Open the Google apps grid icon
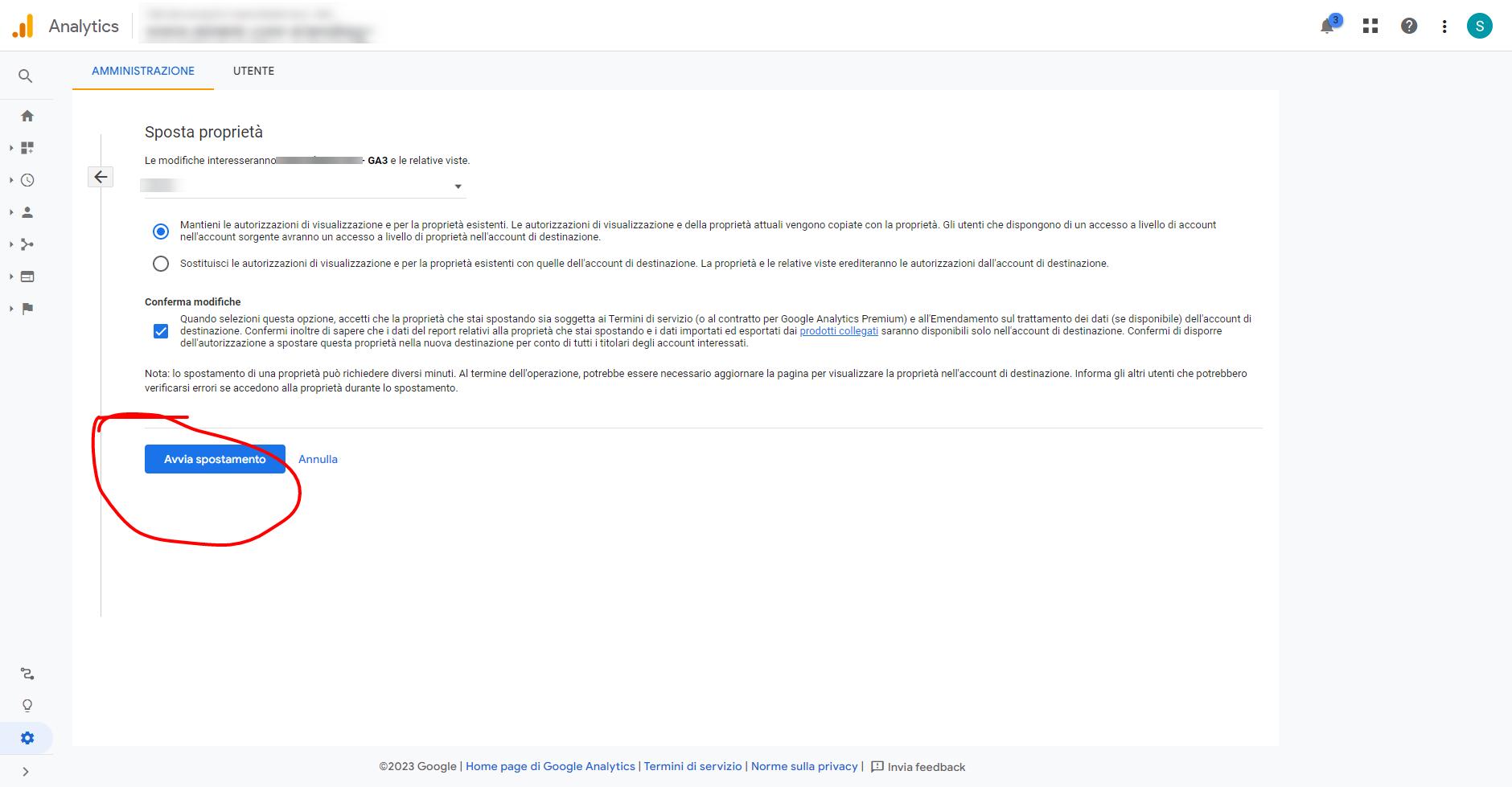Image resolution: width=1512 pixels, height=787 pixels. tap(1370, 27)
